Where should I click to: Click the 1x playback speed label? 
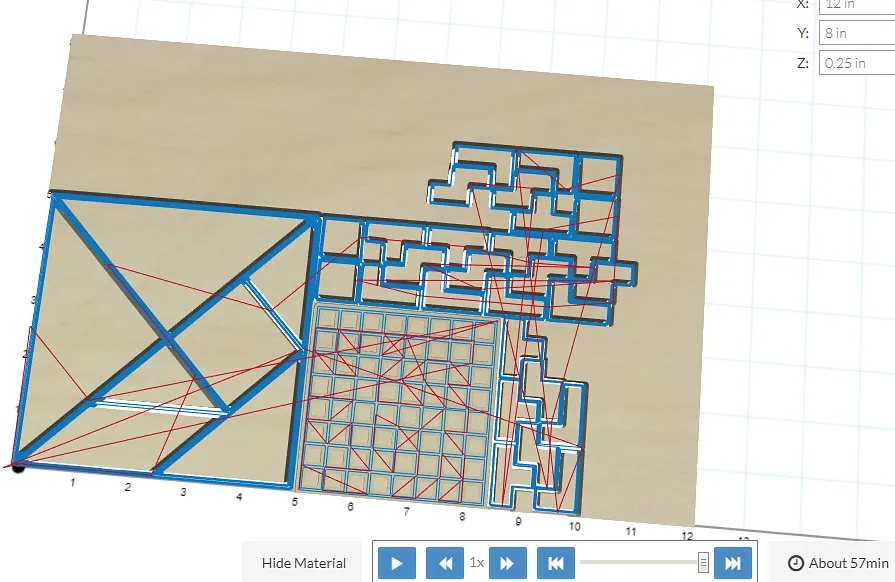(477, 563)
